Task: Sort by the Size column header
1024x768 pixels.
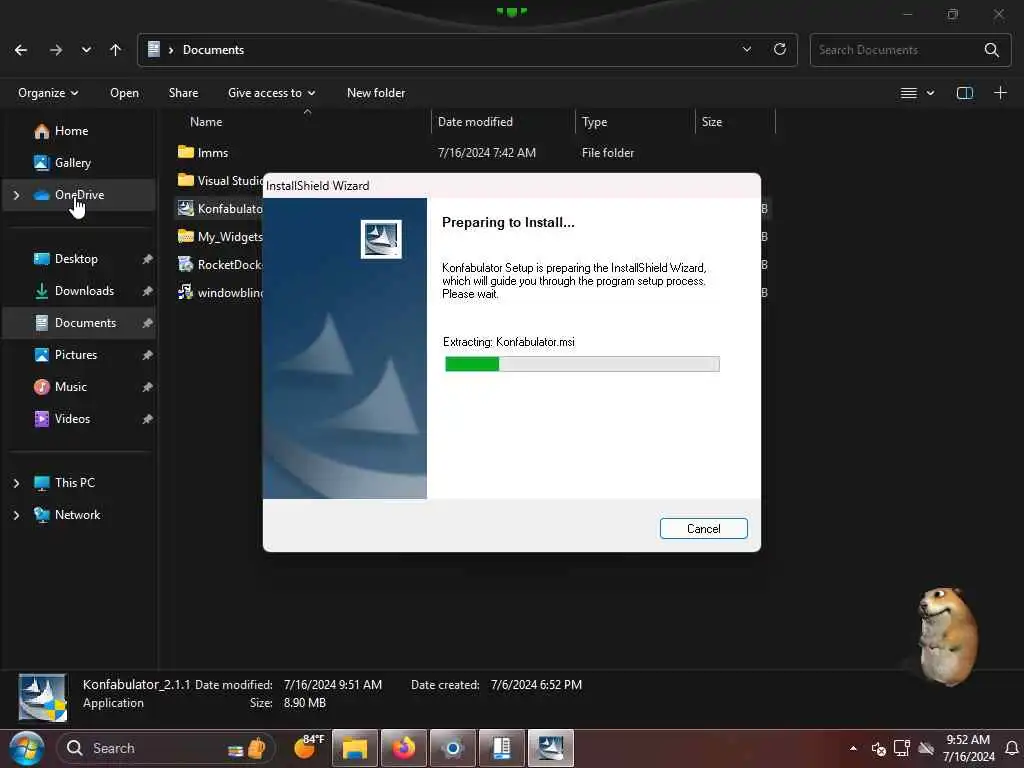Action: tap(712, 121)
